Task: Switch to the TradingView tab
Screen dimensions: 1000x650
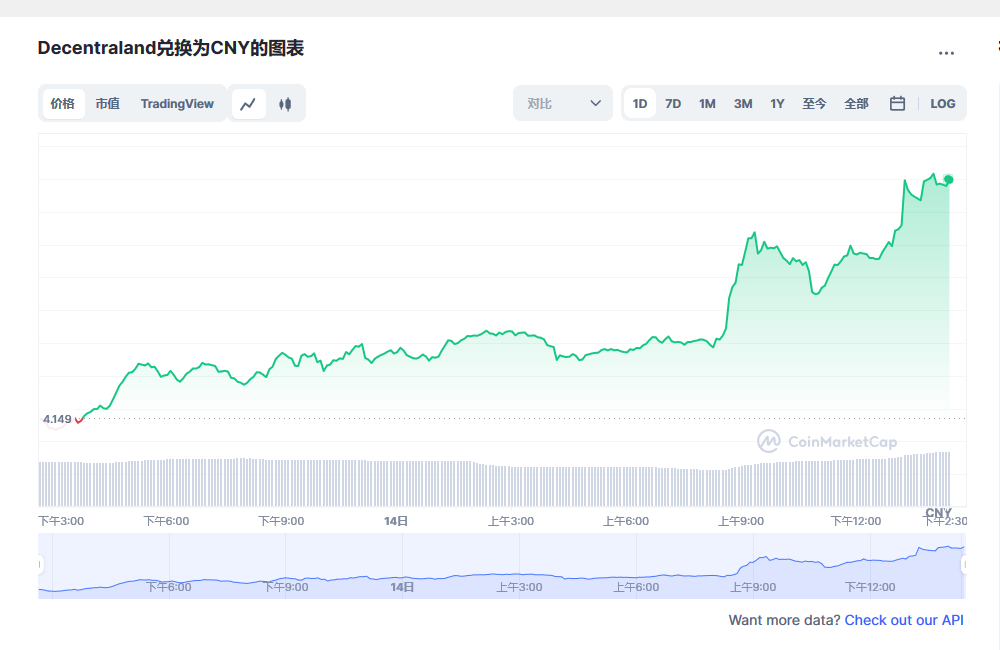Action: click(177, 104)
